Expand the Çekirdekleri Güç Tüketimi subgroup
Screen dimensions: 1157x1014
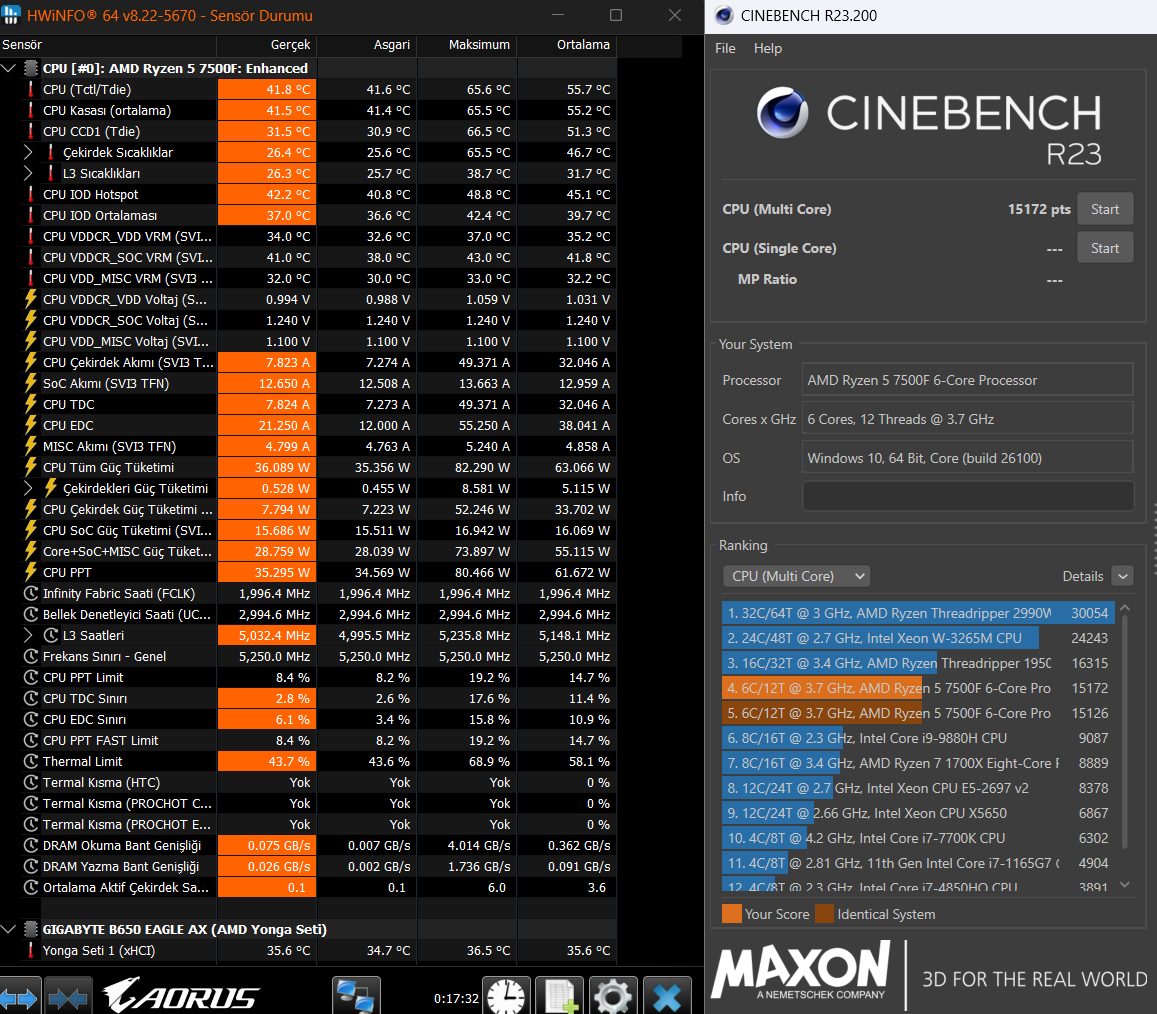click(28, 489)
